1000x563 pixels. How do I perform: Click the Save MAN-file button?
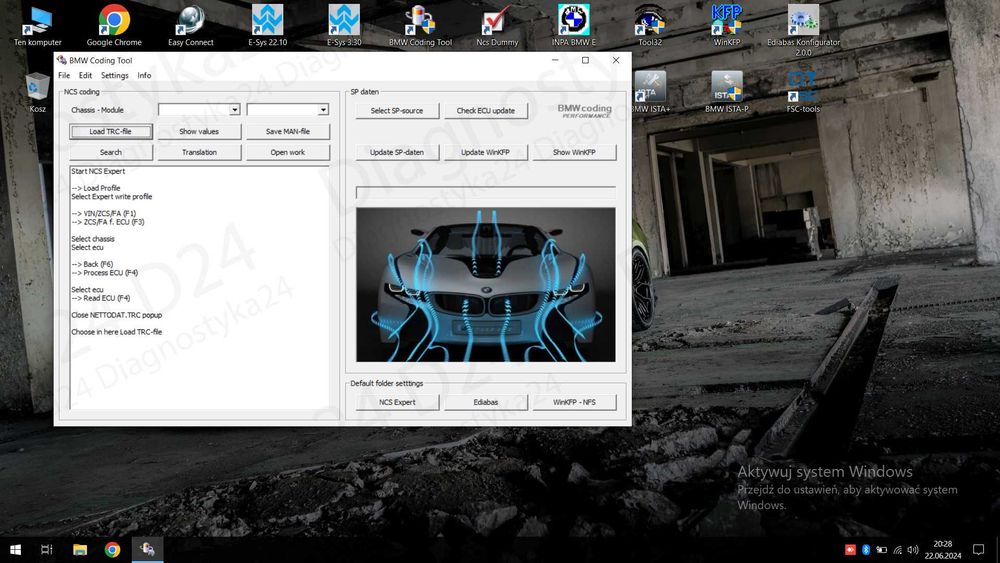coord(288,131)
